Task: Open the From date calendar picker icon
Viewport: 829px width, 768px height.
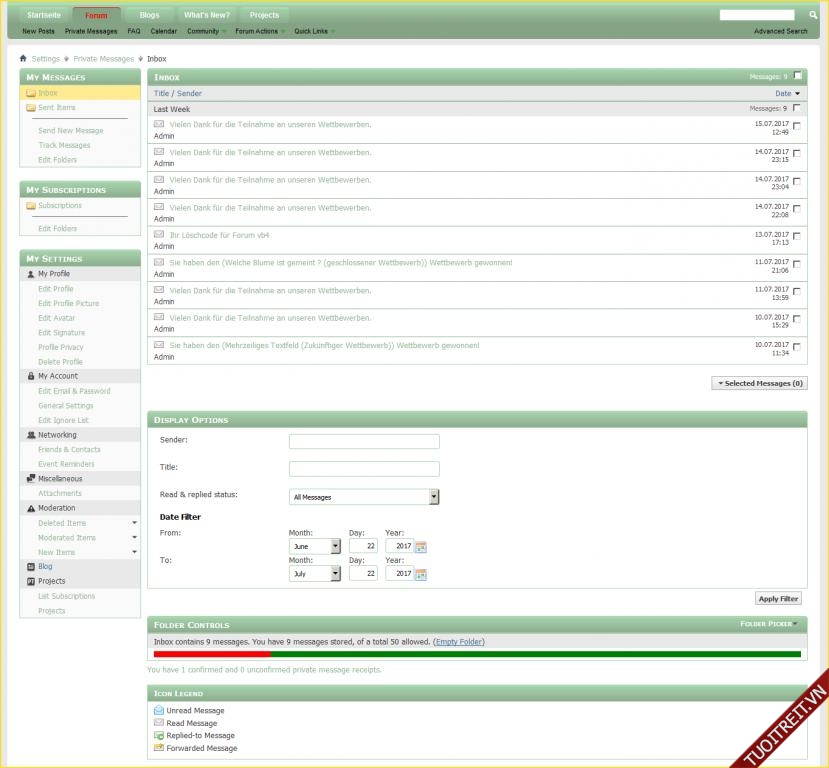Action: [x=421, y=547]
